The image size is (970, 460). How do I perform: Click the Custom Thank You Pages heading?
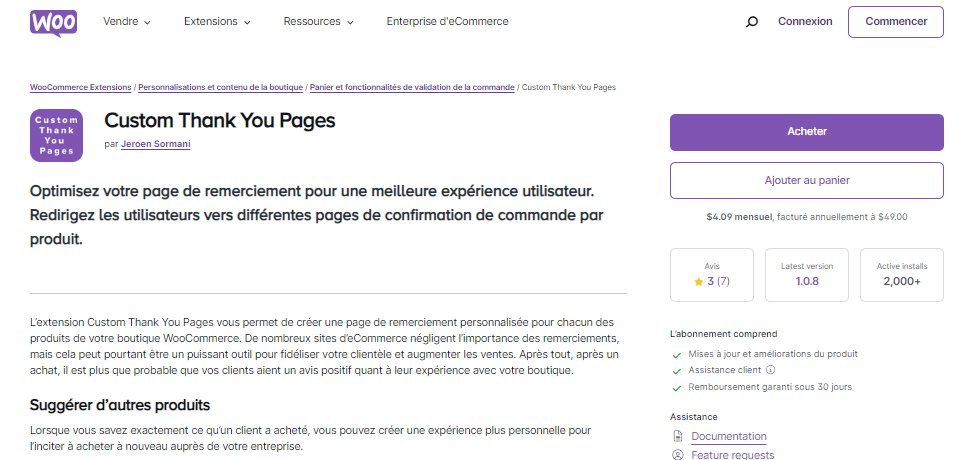(x=220, y=120)
